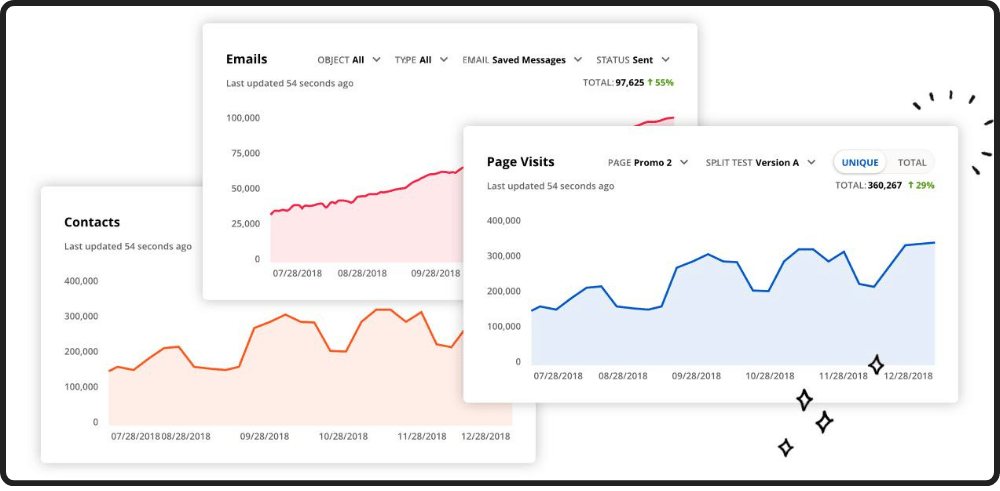Click the 100,000 axis label in Emails chart
Image resolution: width=1000 pixels, height=491 pixels.
(243, 118)
